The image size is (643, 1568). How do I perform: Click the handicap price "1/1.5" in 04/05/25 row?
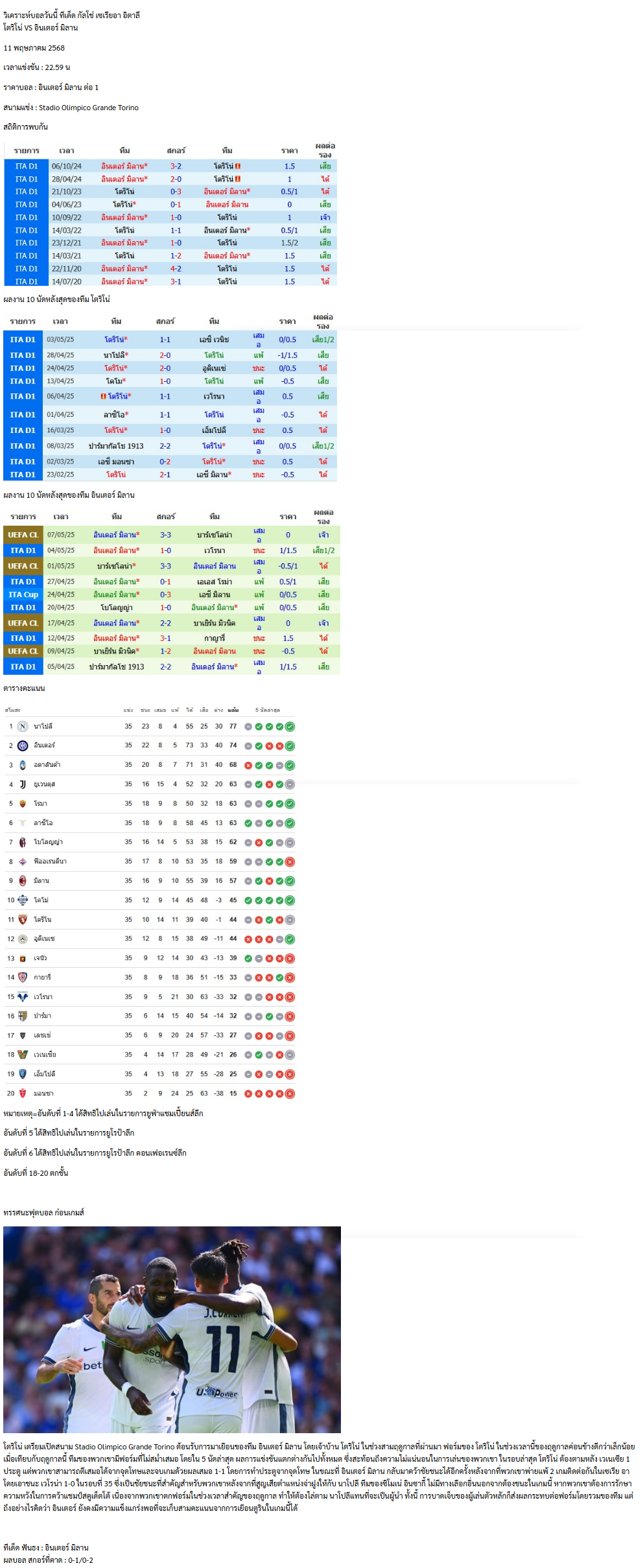coord(288,550)
